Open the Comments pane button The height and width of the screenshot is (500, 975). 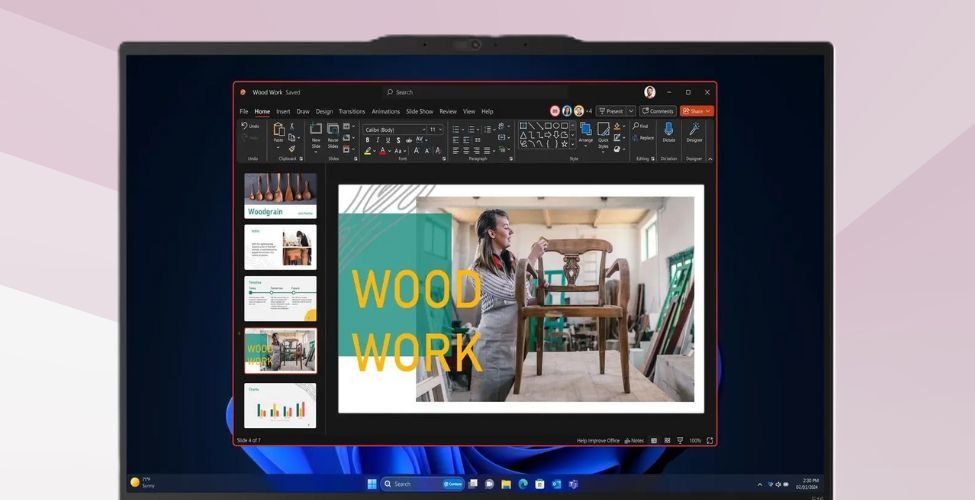(x=658, y=111)
